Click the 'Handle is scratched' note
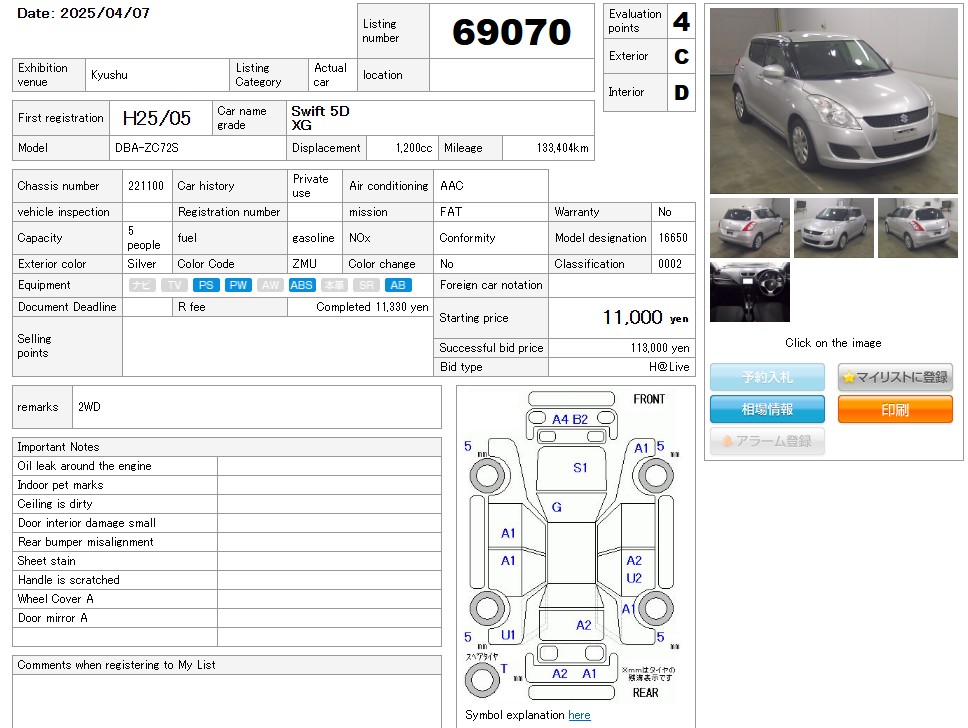Screen dimensions: 968x728 coord(69,580)
